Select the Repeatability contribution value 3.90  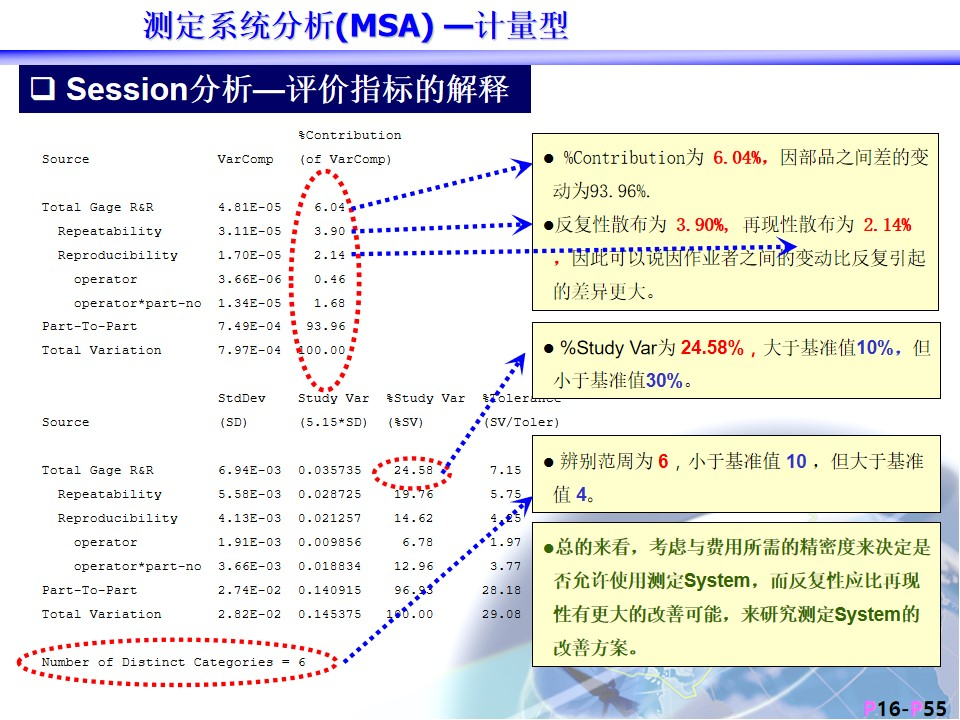329,232
